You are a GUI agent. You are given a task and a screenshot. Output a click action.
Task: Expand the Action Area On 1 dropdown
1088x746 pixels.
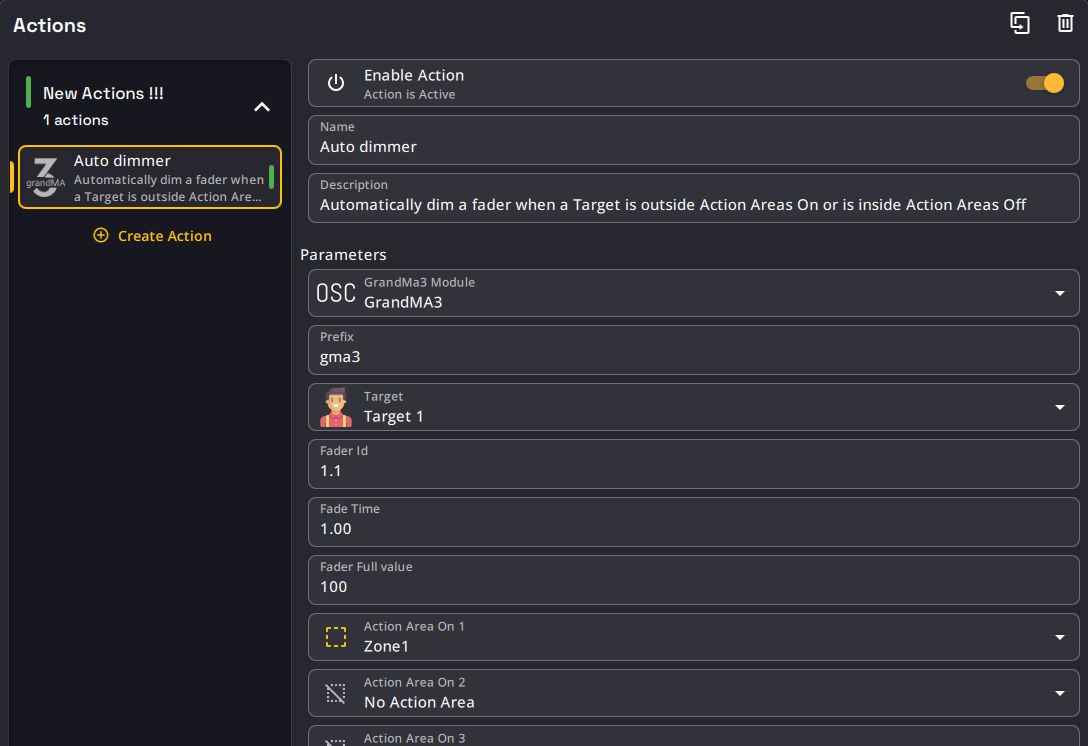click(x=1059, y=637)
